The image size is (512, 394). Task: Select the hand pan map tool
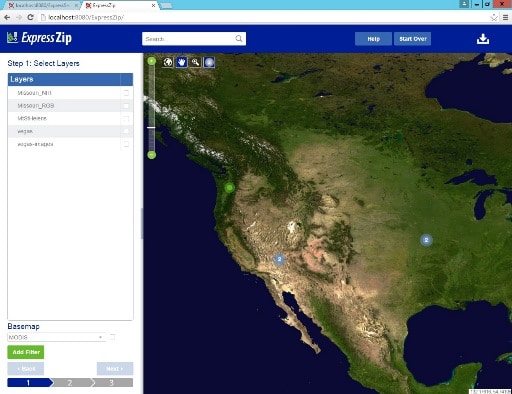[182, 62]
